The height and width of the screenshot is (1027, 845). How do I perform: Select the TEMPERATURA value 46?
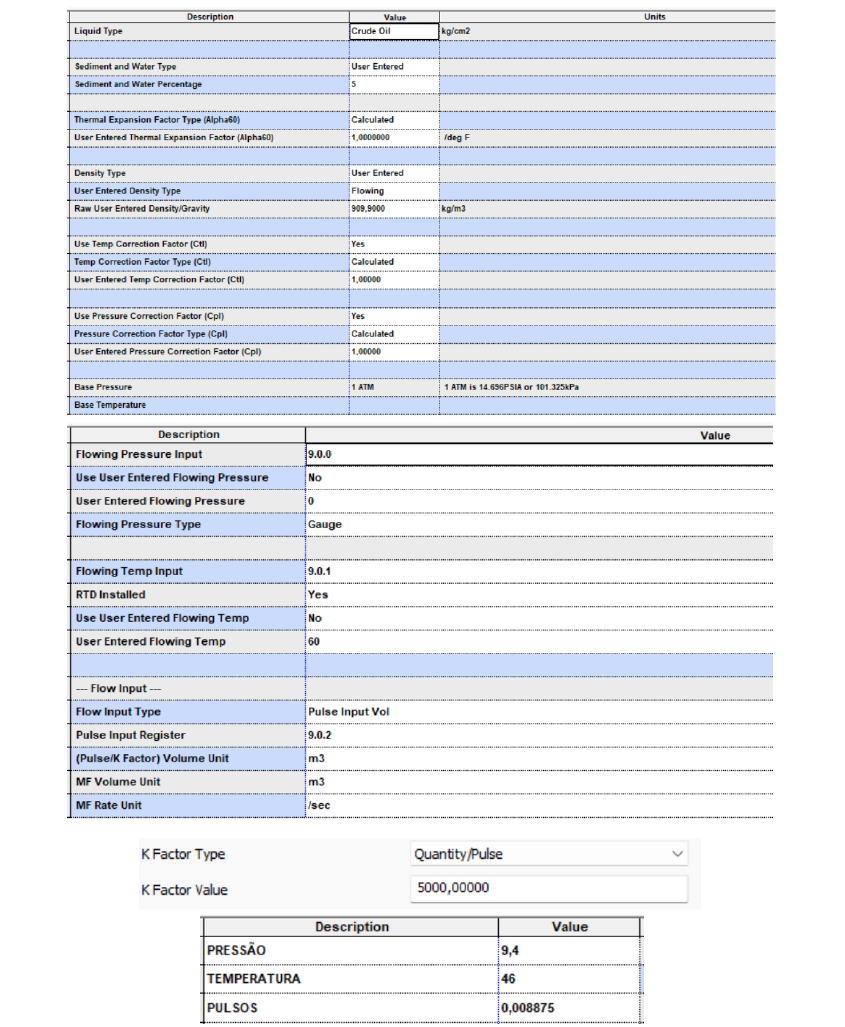569,979
